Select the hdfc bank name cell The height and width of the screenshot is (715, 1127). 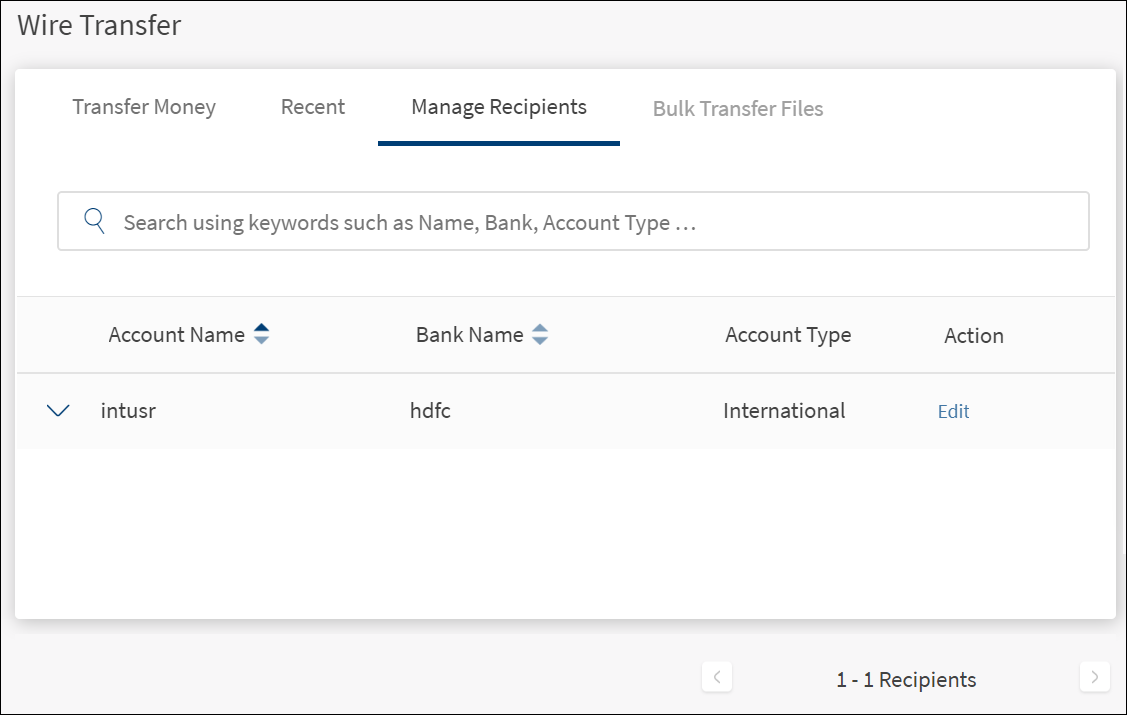point(430,411)
